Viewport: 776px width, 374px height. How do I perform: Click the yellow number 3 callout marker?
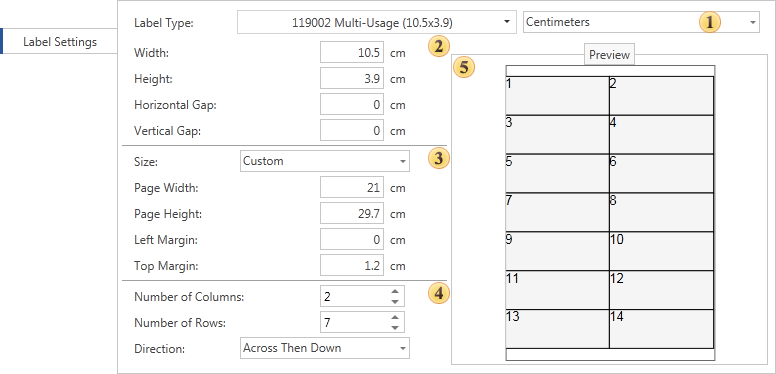pos(438,159)
